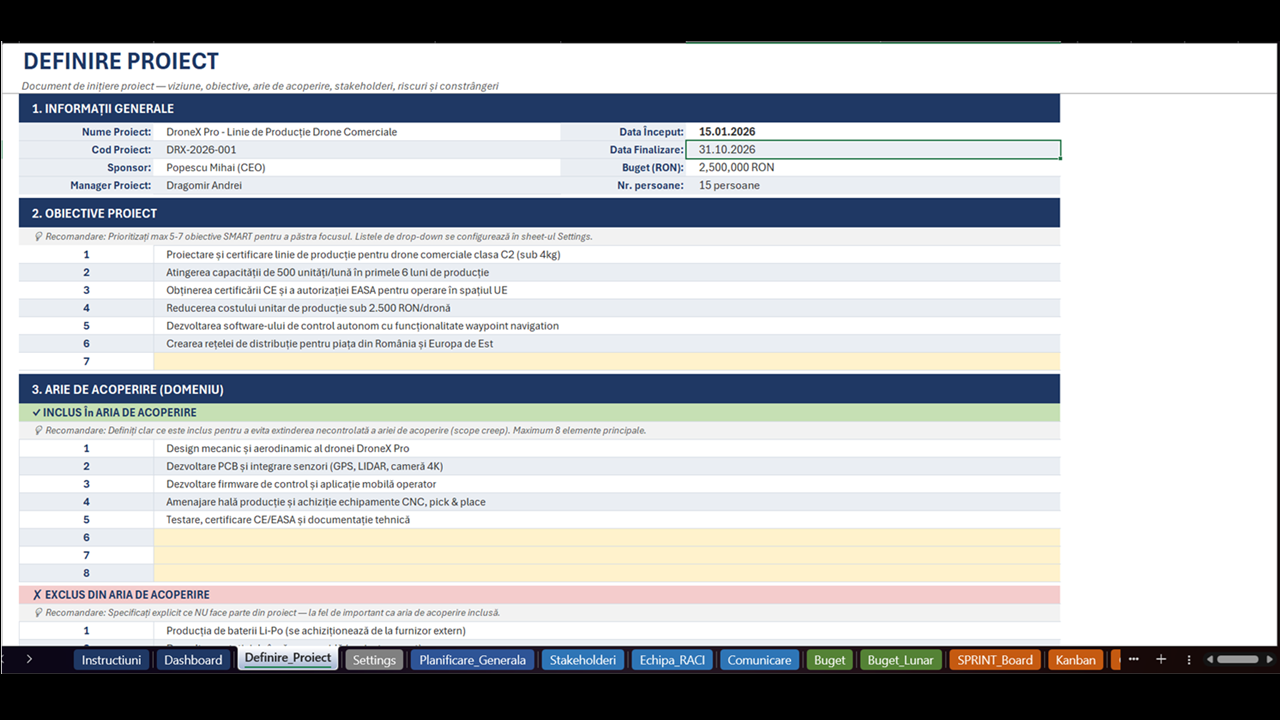This screenshot has width=1280, height=720.
Task: Click the Buget value 2,500,000 RON
Action: [873, 168]
